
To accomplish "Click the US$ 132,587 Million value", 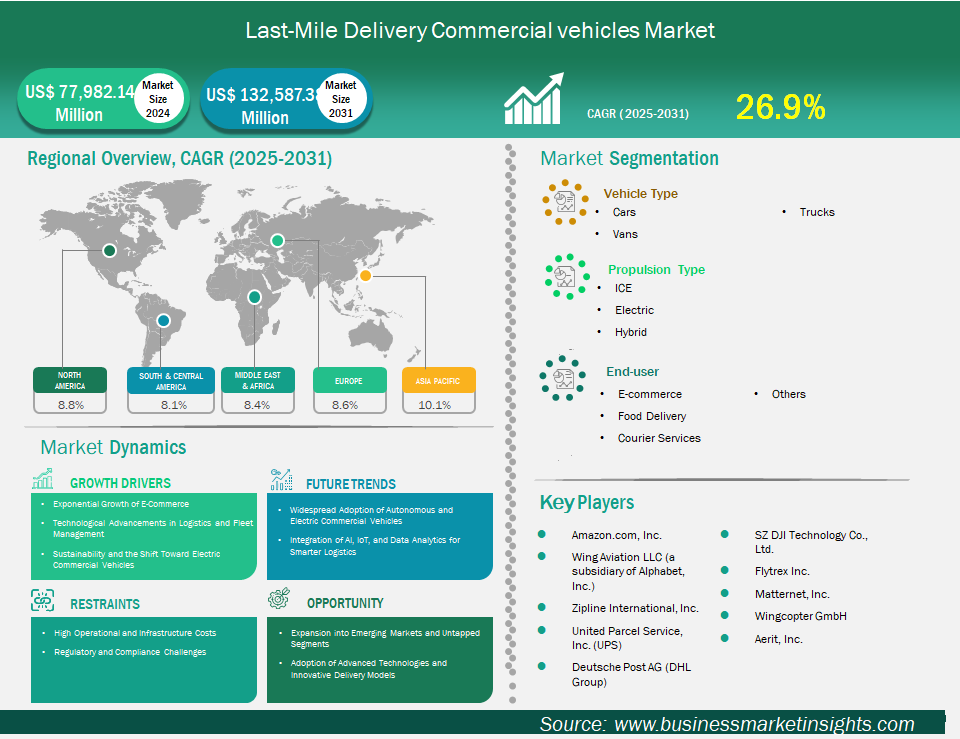I will coord(263,106).
